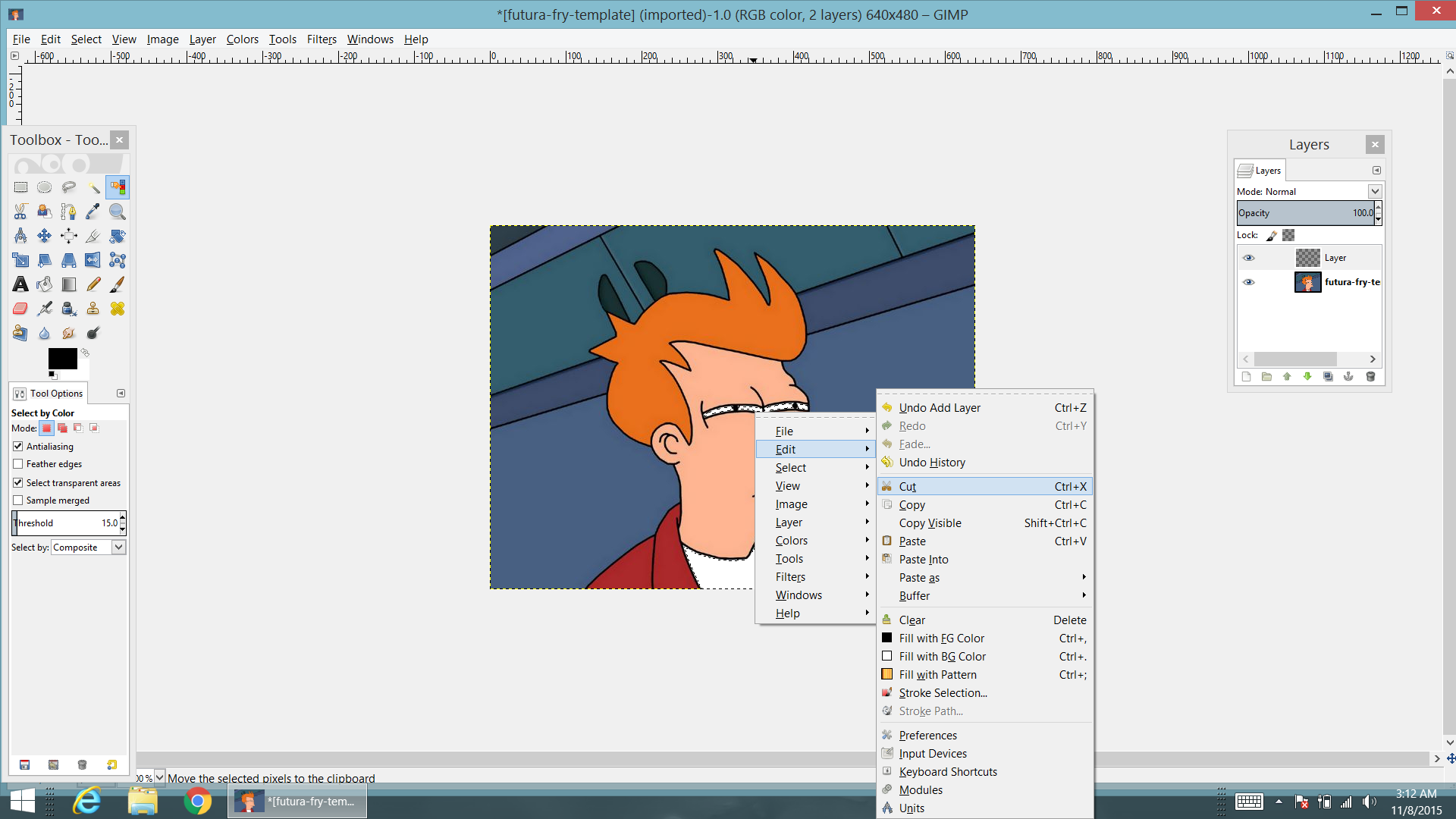Select the Blur/Sharpen droplet tool

pyautogui.click(x=45, y=333)
